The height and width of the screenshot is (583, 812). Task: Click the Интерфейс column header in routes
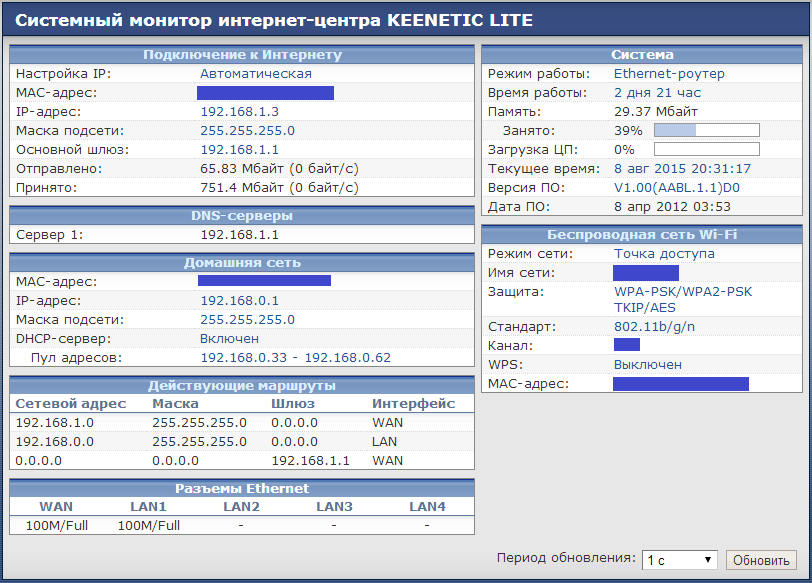[x=413, y=404]
